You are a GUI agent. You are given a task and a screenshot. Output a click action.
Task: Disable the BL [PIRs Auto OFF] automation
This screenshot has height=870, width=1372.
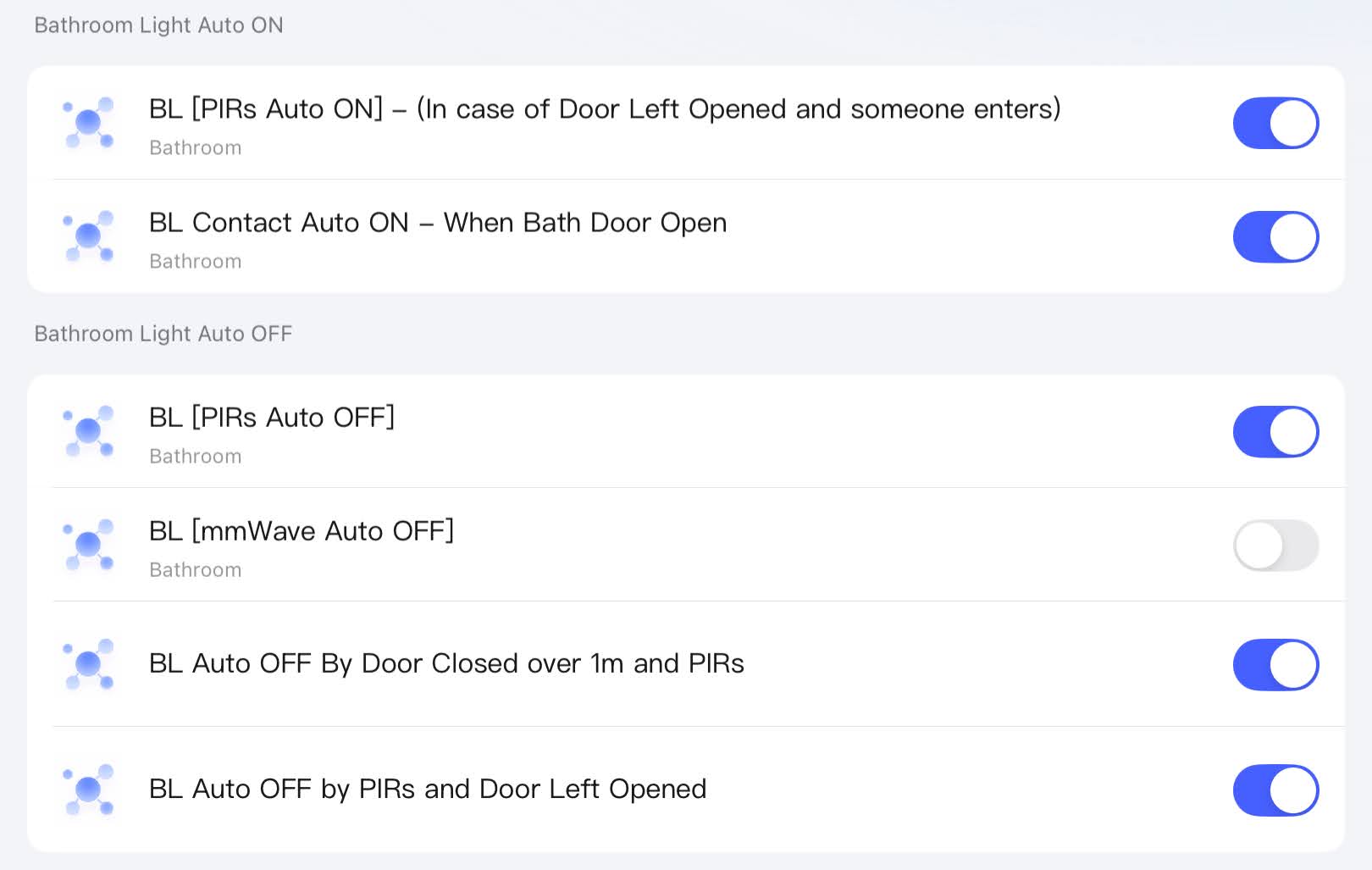coord(1275,431)
